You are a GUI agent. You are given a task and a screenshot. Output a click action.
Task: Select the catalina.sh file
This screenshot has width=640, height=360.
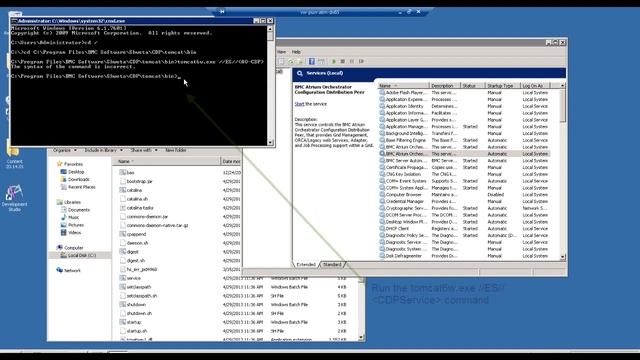click(x=134, y=199)
